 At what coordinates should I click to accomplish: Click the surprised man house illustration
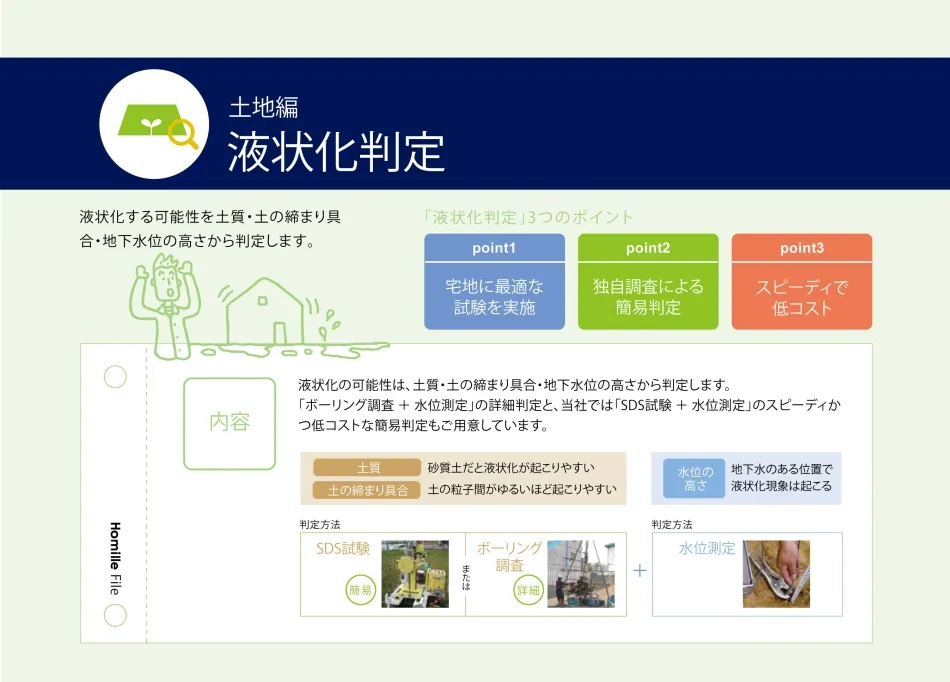point(258,307)
